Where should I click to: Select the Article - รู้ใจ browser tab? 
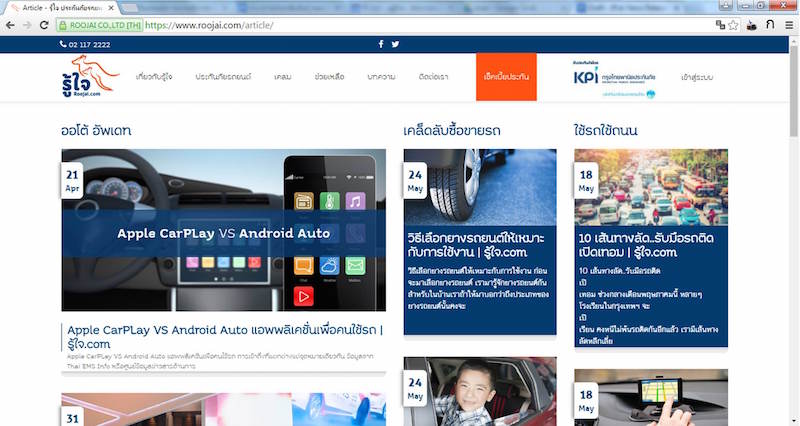click(61, 8)
